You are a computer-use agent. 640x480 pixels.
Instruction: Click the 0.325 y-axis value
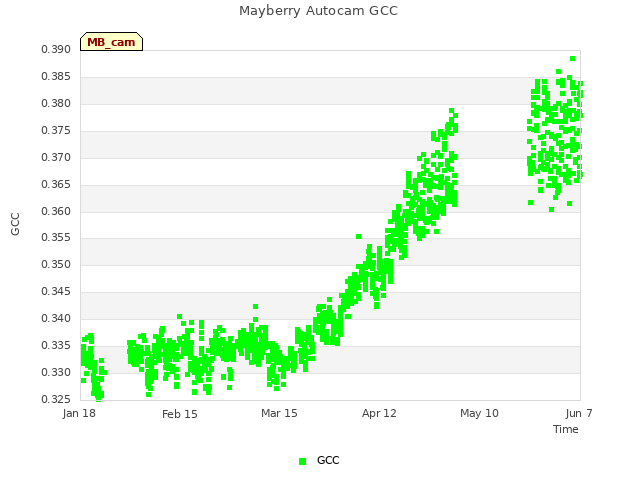click(56, 399)
